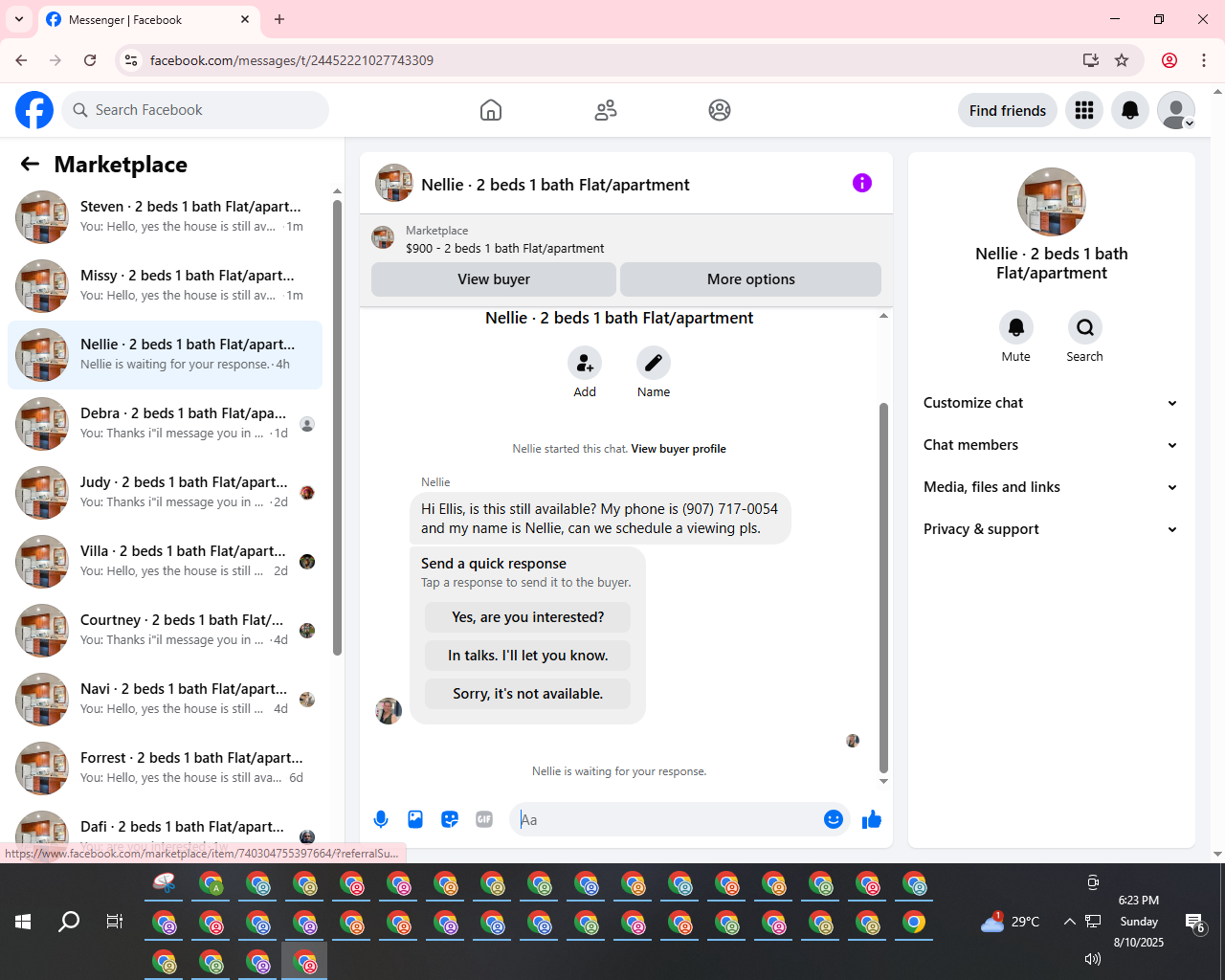Viewport: 1225px width, 980px height.
Task: Reload the browser page
Action: (x=90, y=60)
